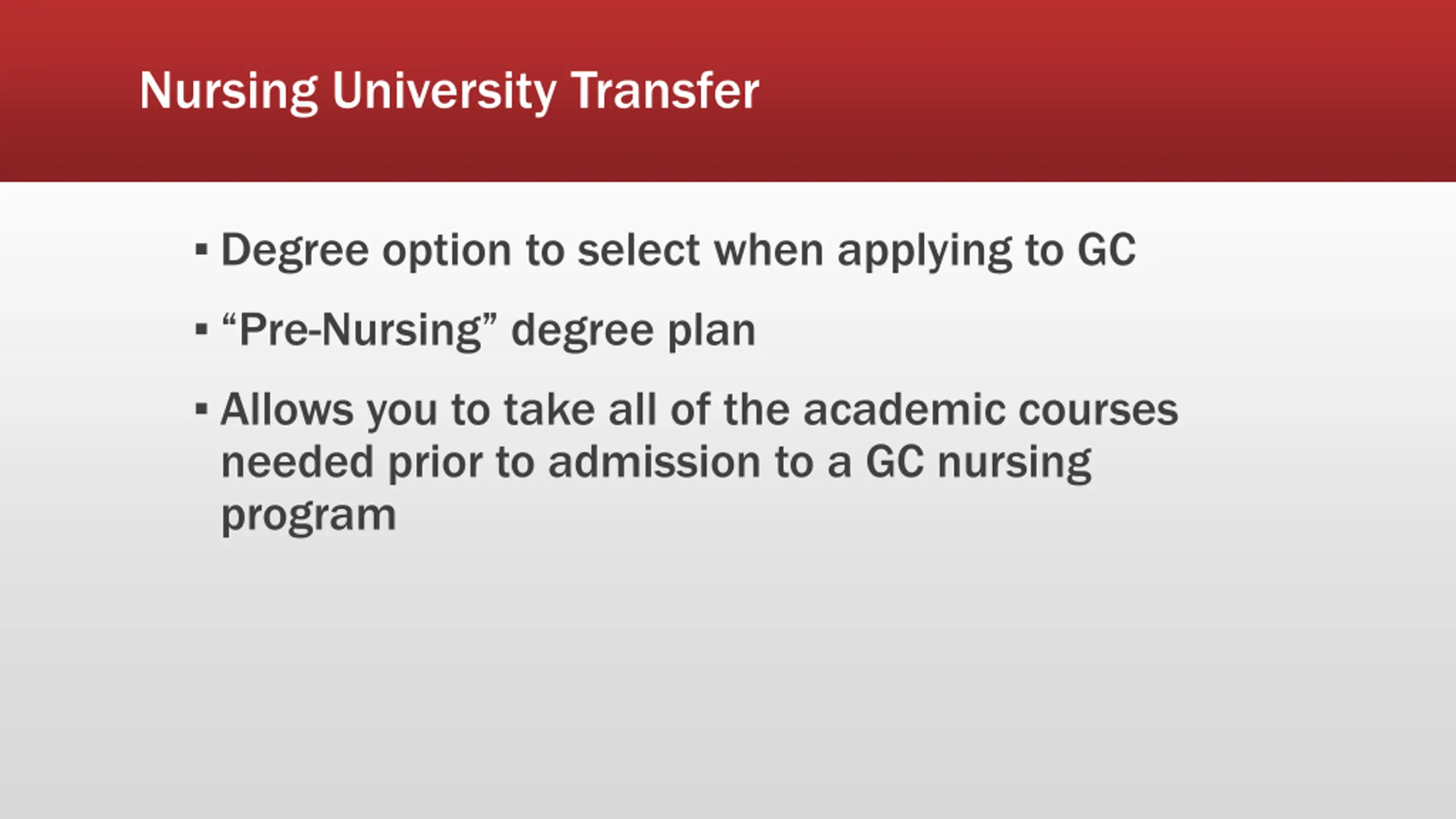Click the bullet marker before "Allows you"
1456x819 pixels.
tap(201, 408)
